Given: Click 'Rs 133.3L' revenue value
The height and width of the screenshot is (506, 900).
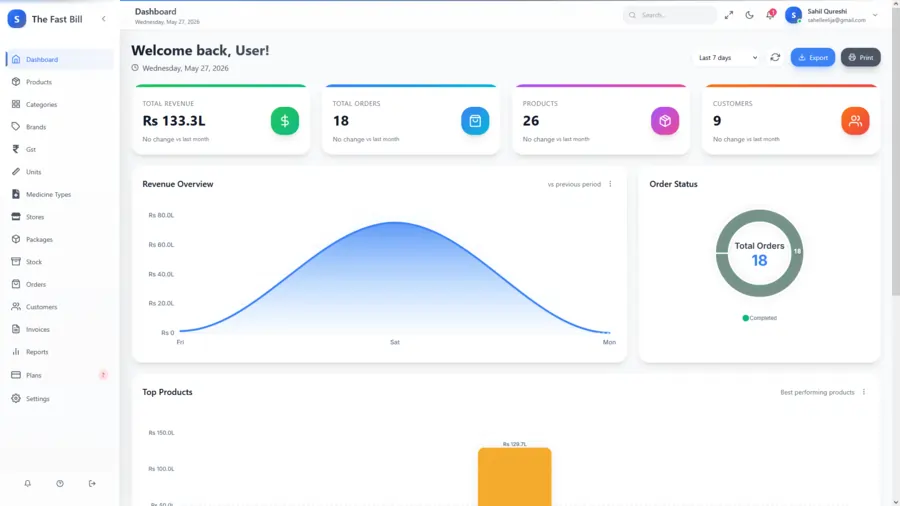Looking at the screenshot, I should 174,121.
